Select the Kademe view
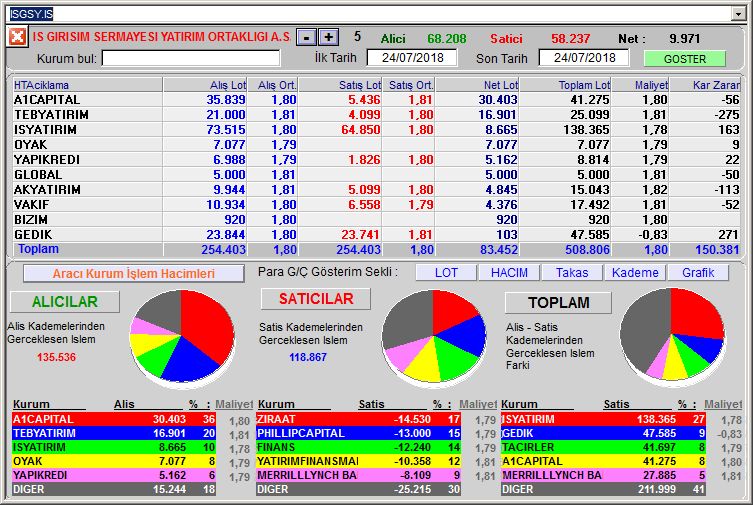This screenshot has height=505, width=753. [635, 272]
